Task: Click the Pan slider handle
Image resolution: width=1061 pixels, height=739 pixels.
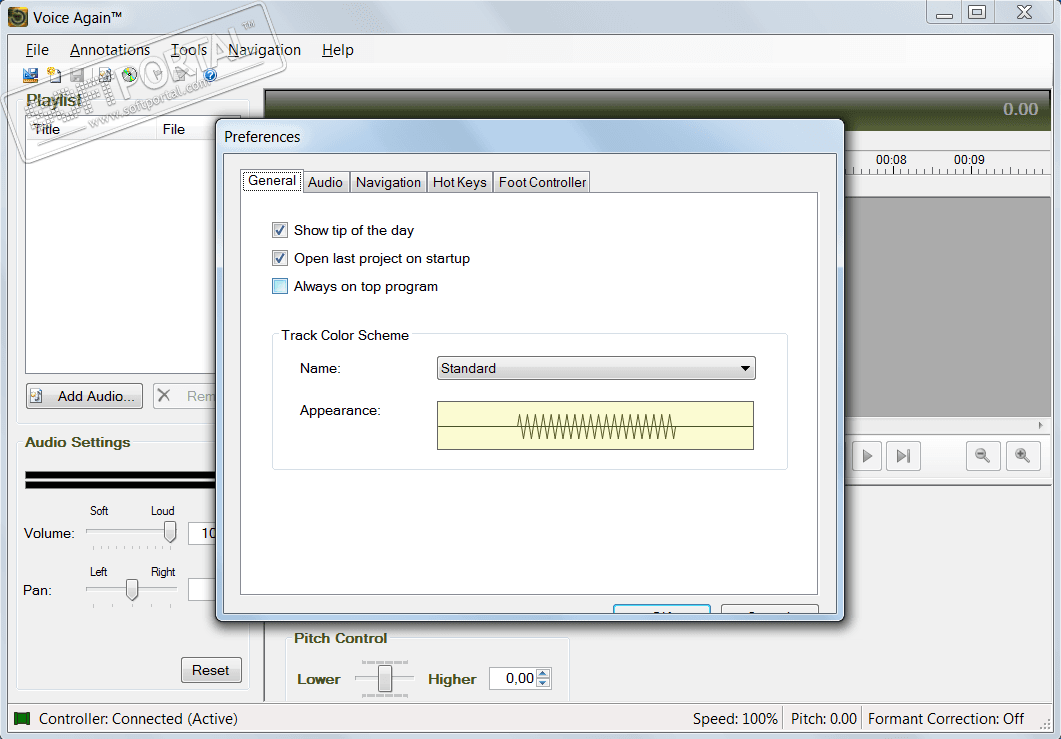Action: pyautogui.click(x=132, y=589)
